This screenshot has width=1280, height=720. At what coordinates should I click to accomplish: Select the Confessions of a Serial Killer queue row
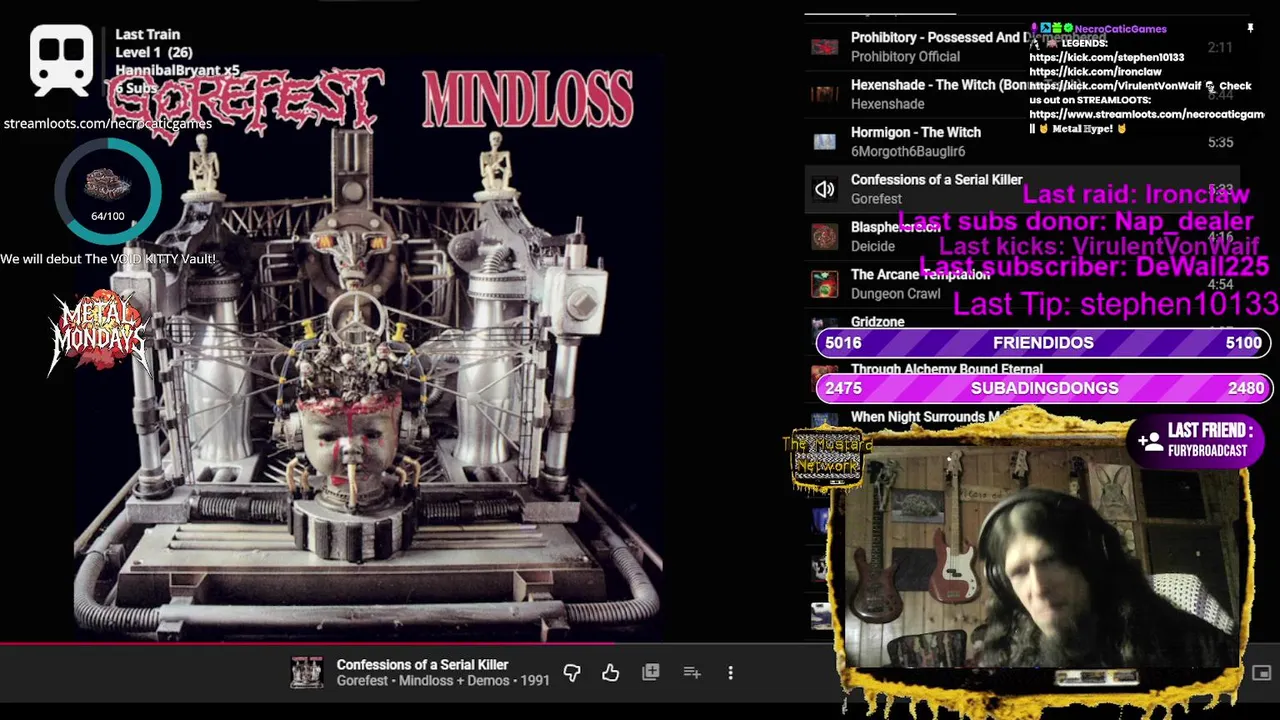(x=1022, y=189)
